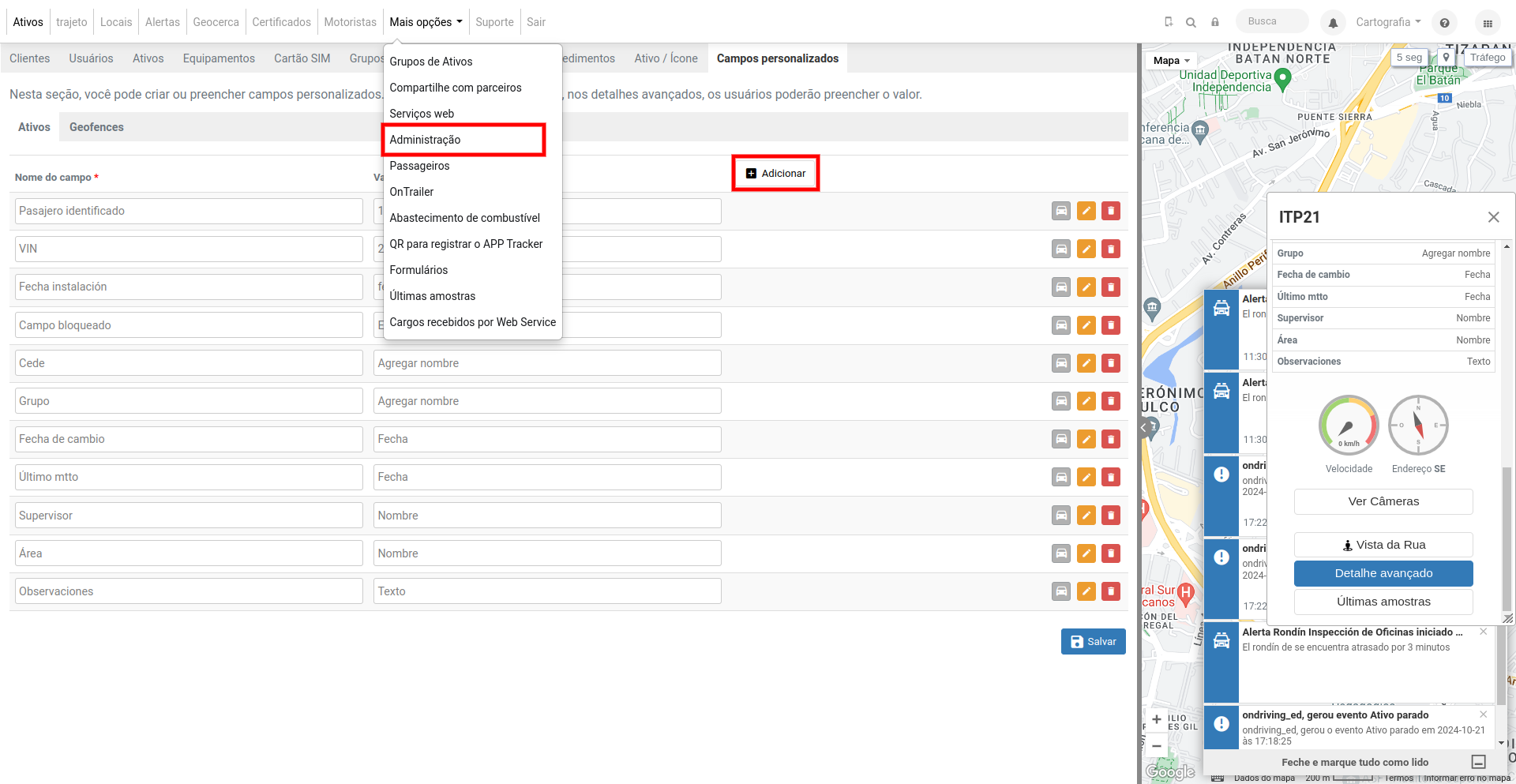
Task: Click vehicle icon for VIN row
Action: point(1061,249)
